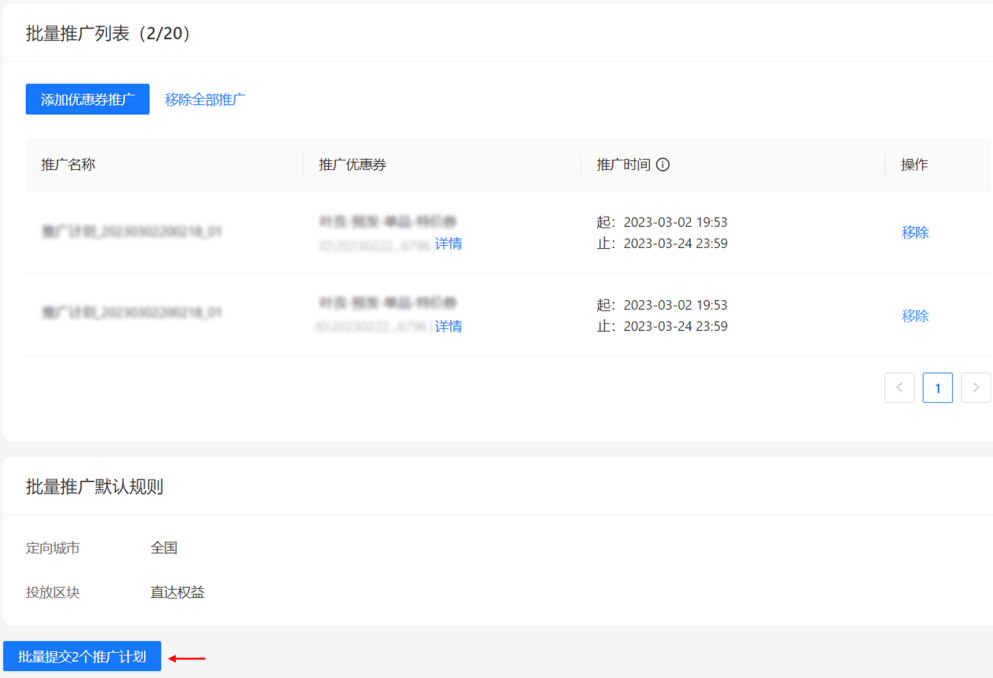Click the 推广时间 column header text
993x678 pixels.
point(624,165)
